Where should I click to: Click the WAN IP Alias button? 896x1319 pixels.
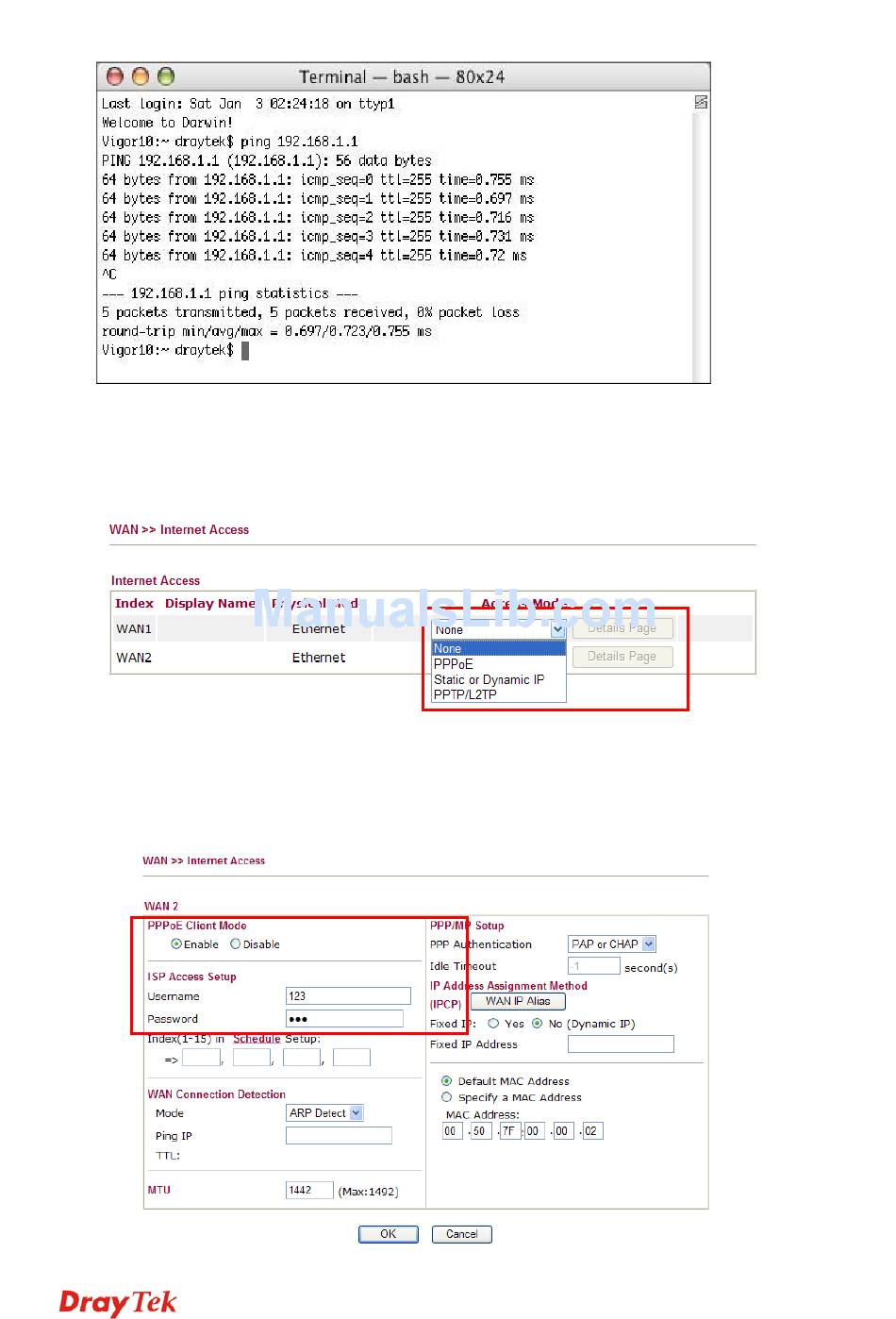click(x=518, y=1002)
